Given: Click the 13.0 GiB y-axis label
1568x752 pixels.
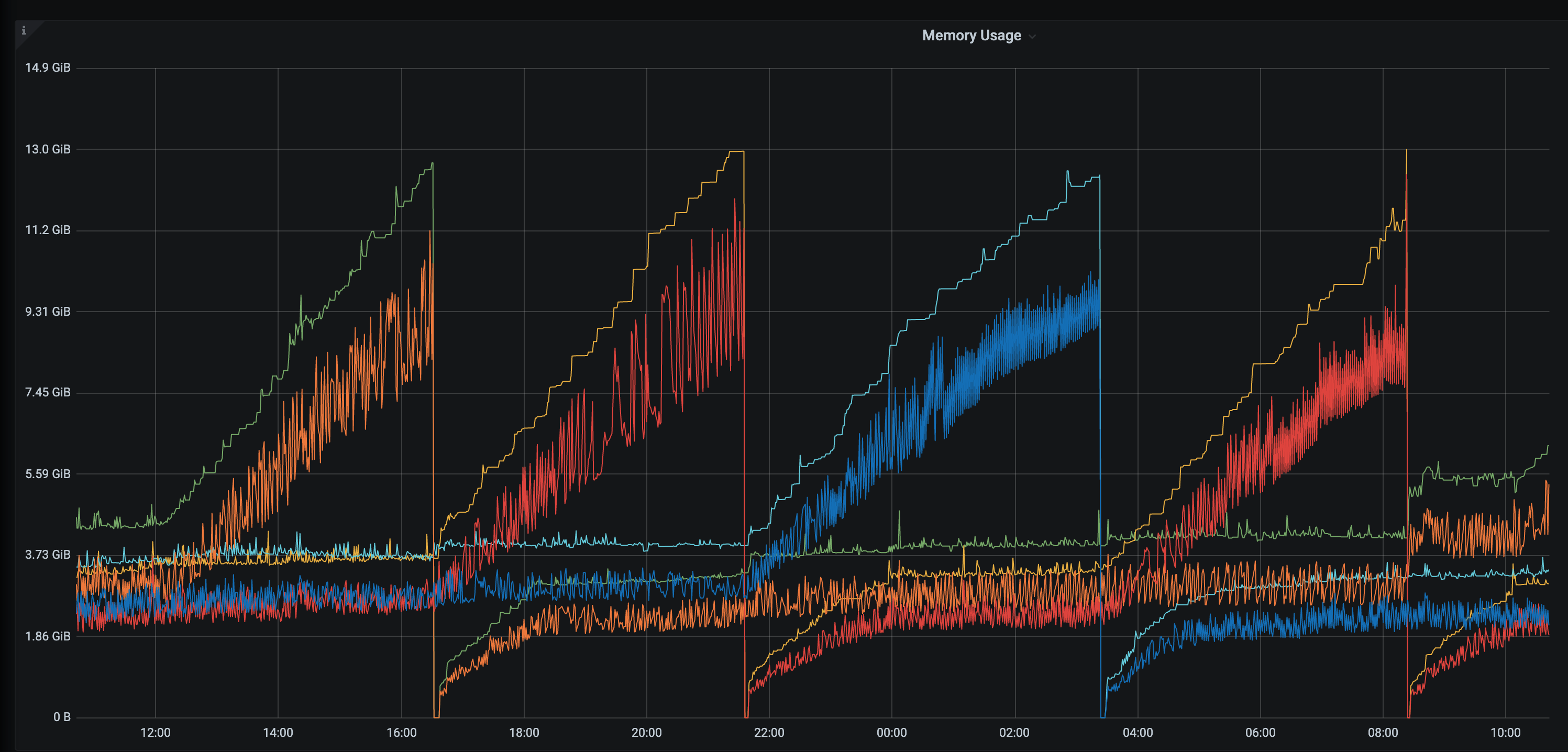Looking at the screenshot, I should [48, 149].
